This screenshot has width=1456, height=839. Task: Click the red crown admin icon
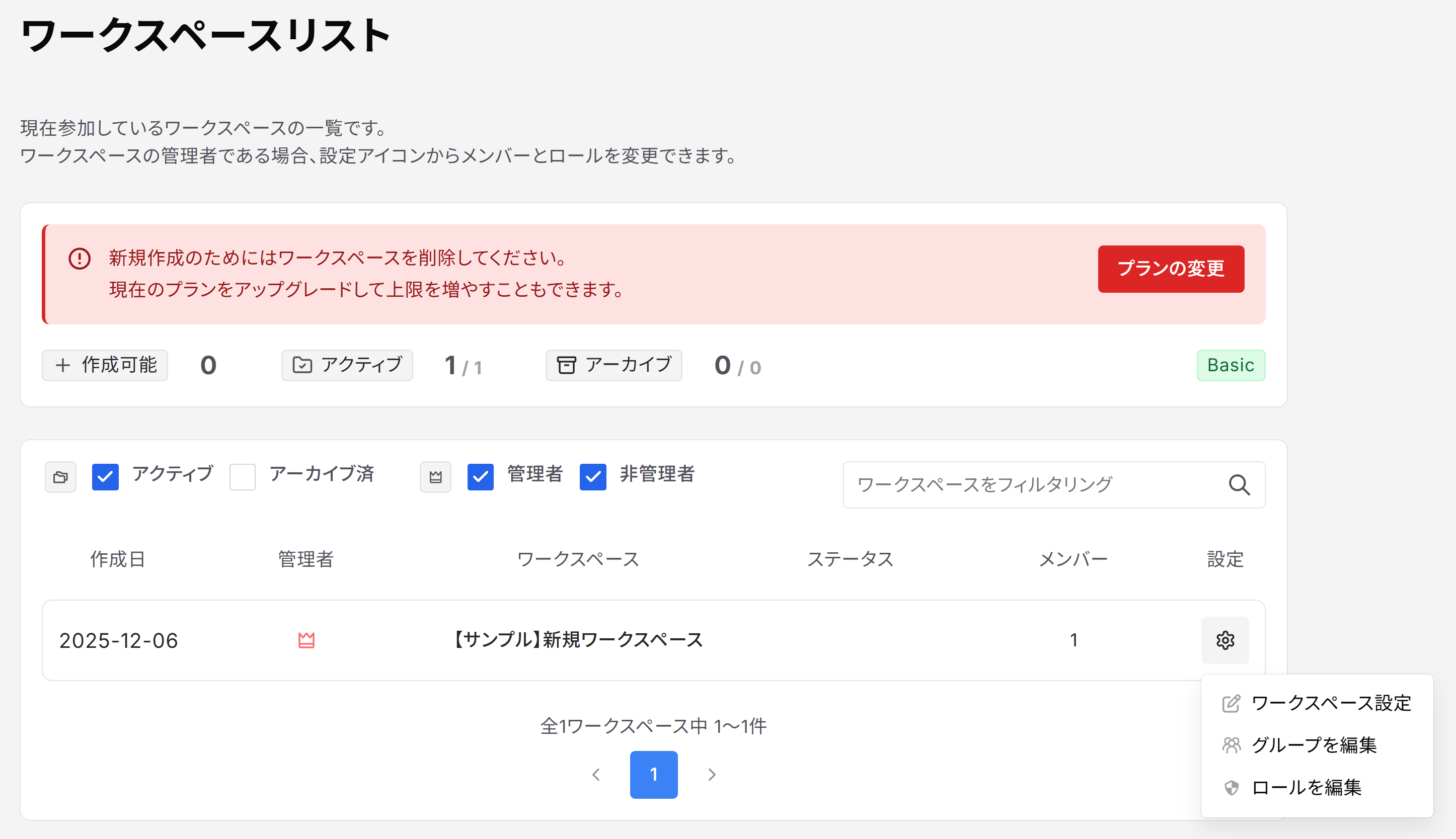pyautogui.click(x=306, y=640)
